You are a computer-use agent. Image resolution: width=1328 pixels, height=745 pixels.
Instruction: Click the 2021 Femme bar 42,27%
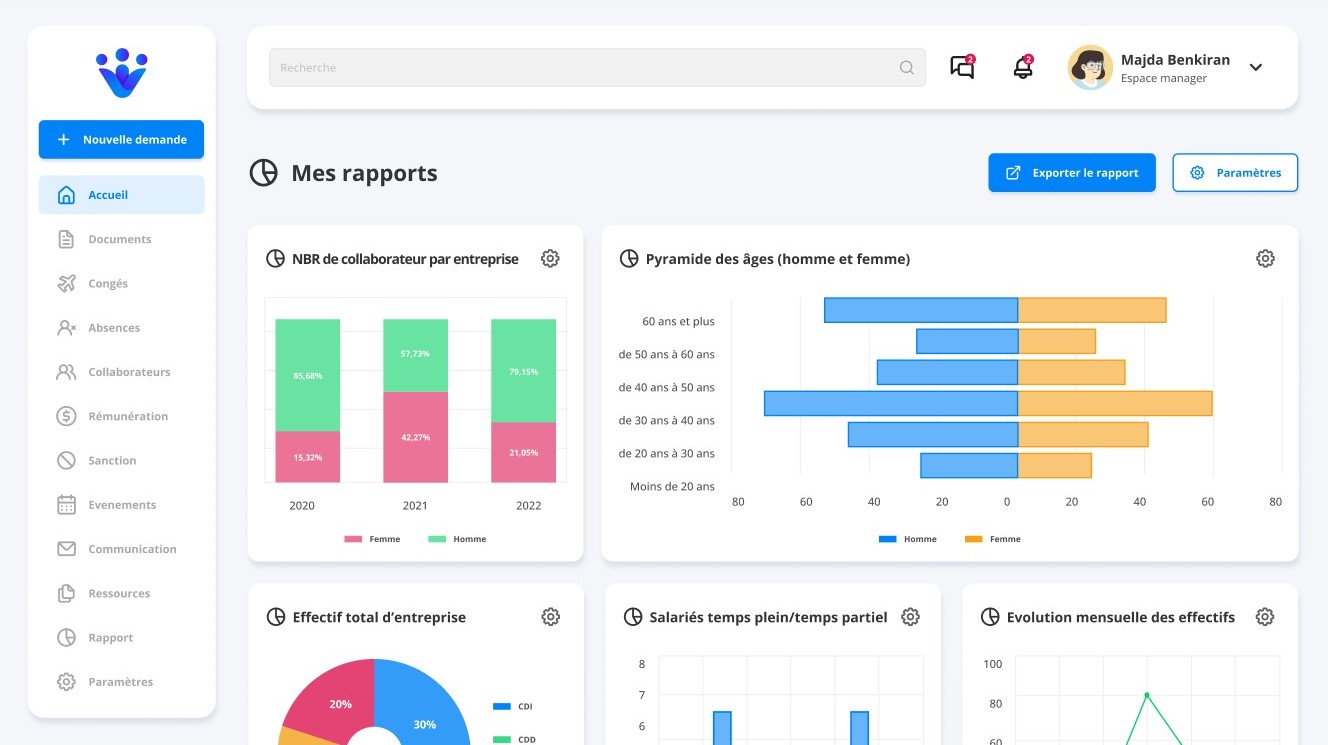coord(415,437)
